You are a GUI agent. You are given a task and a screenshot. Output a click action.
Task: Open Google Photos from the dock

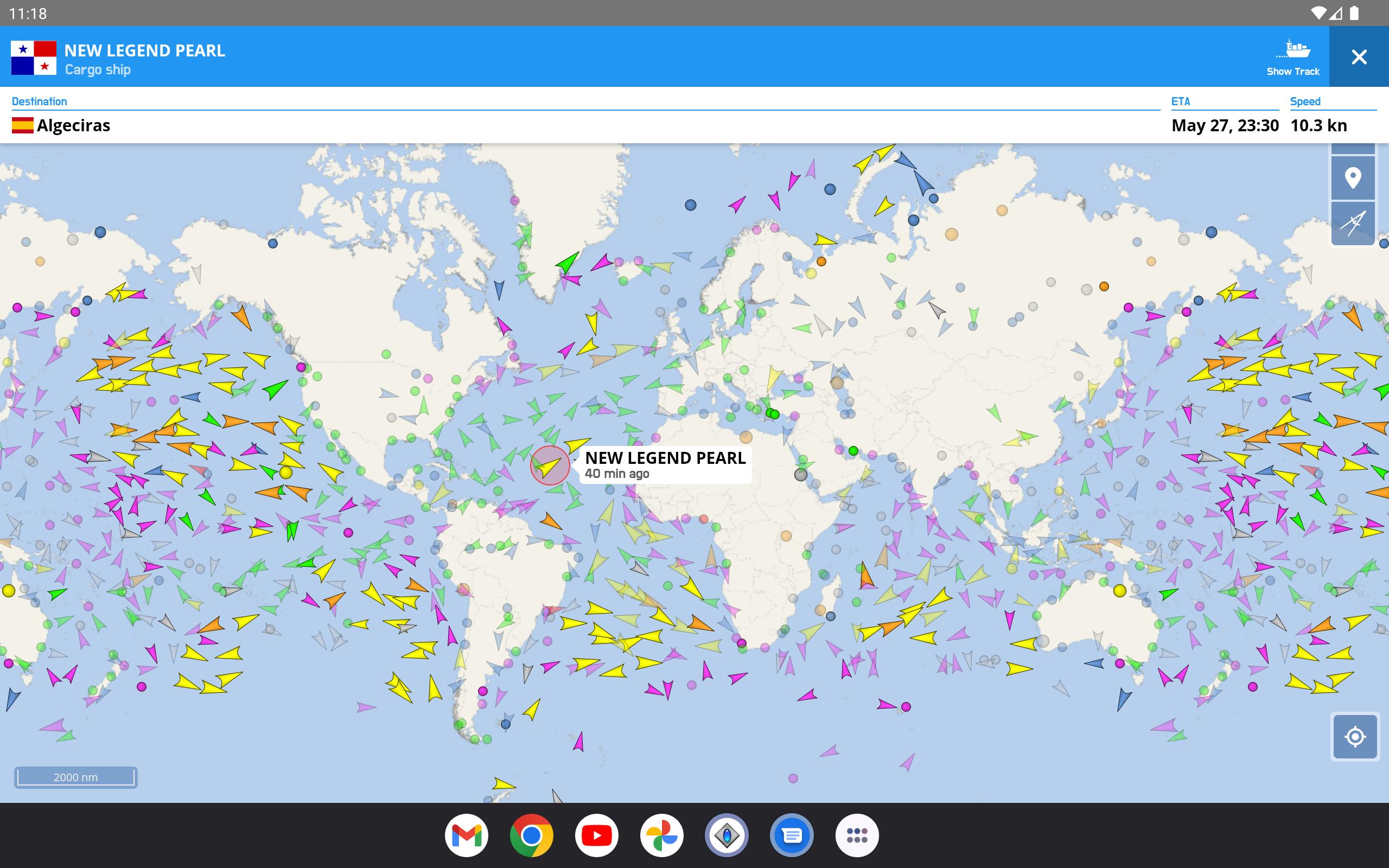pos(662,835)
